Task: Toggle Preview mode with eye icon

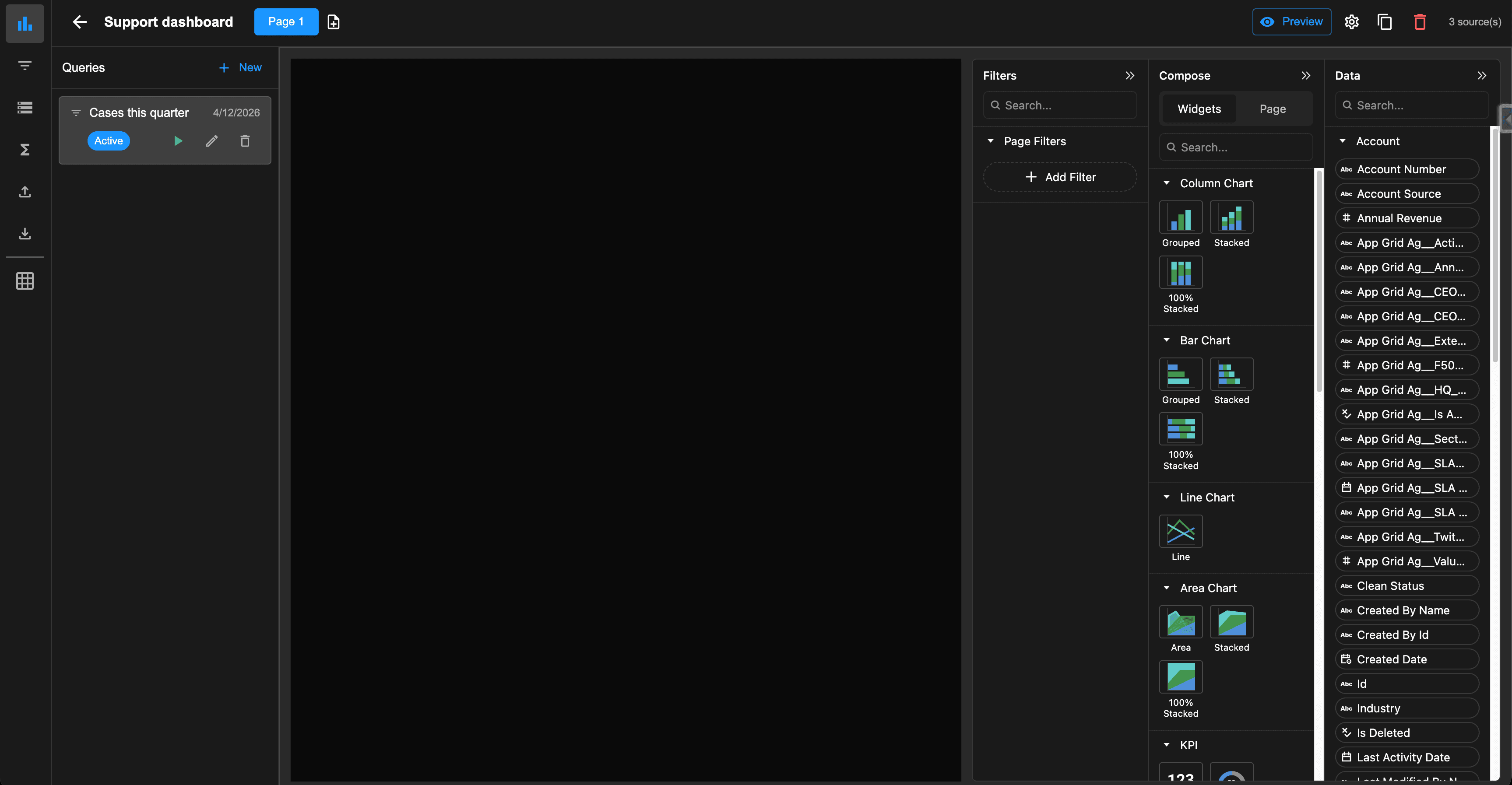Action: point(1291,22)
